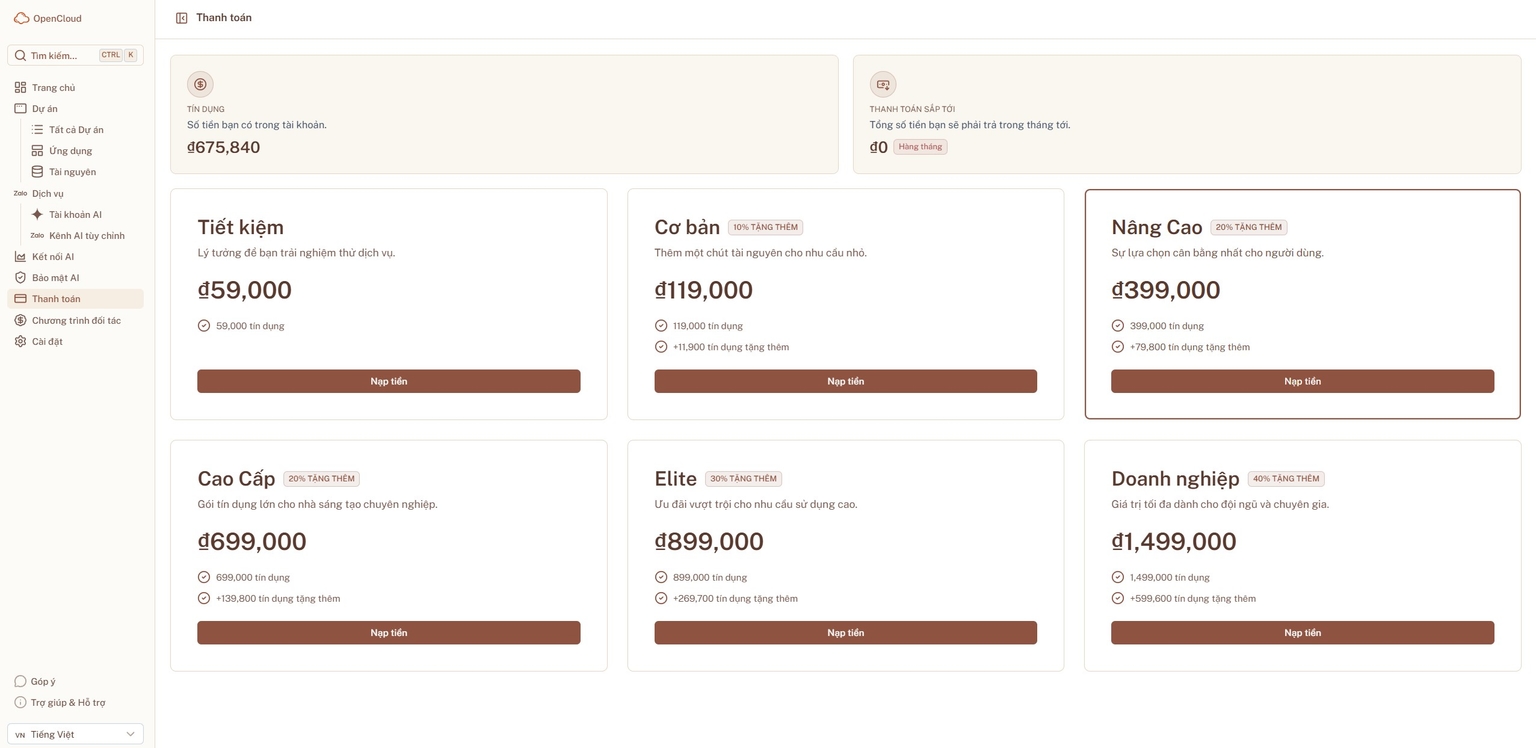Select Tất cả Dự án tree item

76,130
